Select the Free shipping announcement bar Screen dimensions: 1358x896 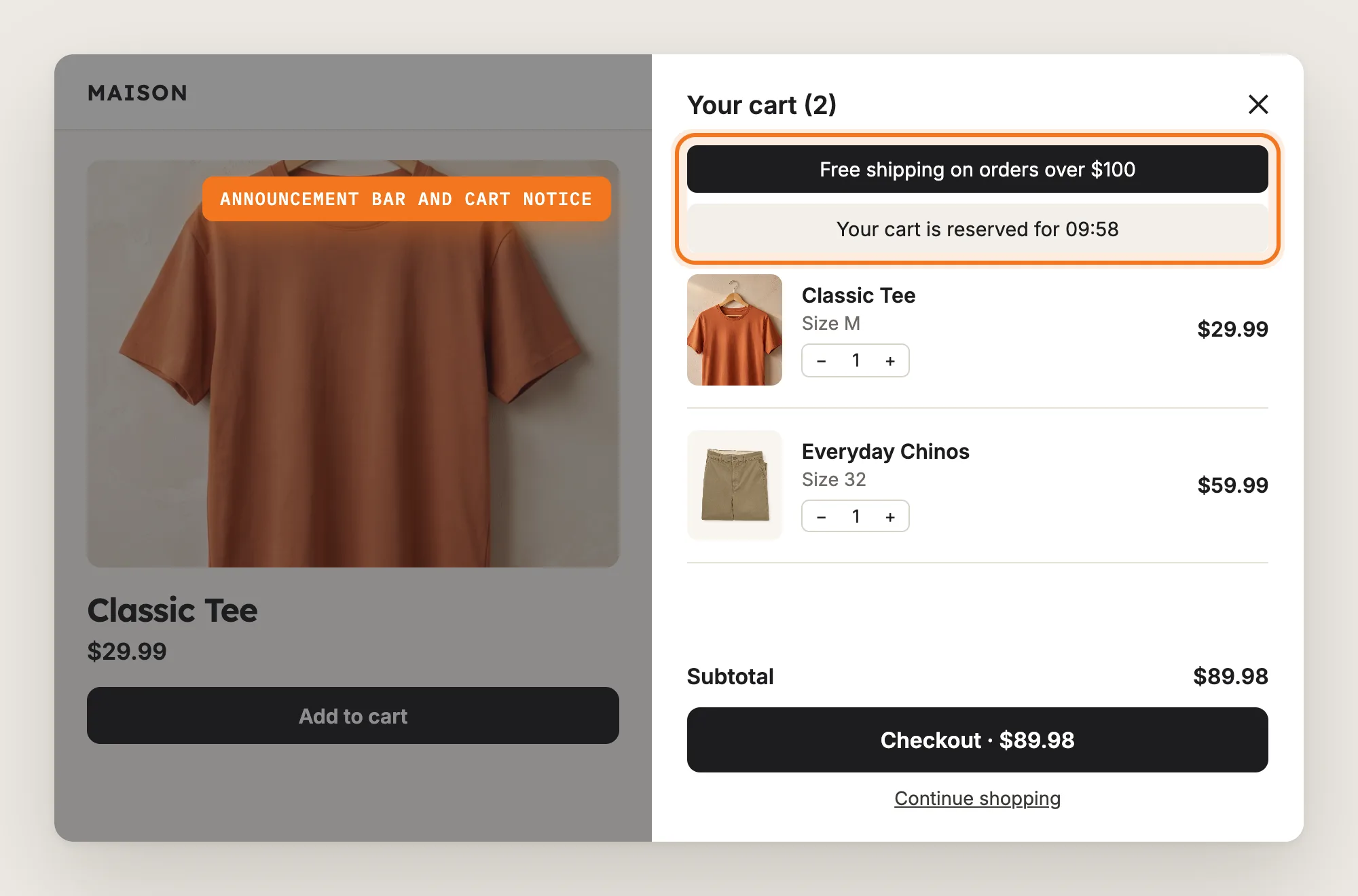[978, 169]
